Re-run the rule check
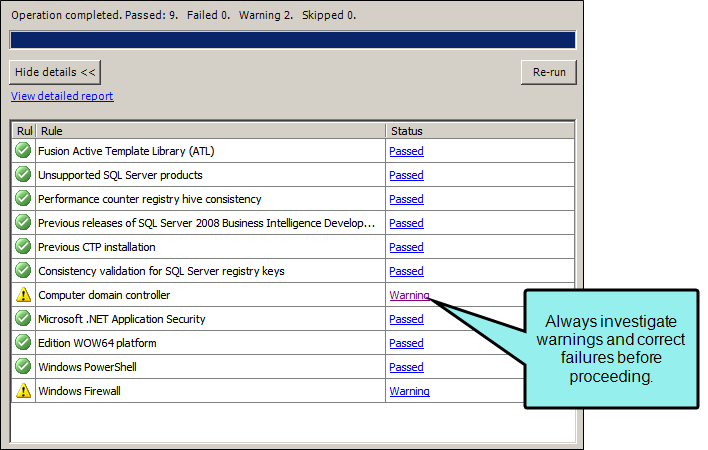This screenshot has height=450, width=708. tap(549, 72)
